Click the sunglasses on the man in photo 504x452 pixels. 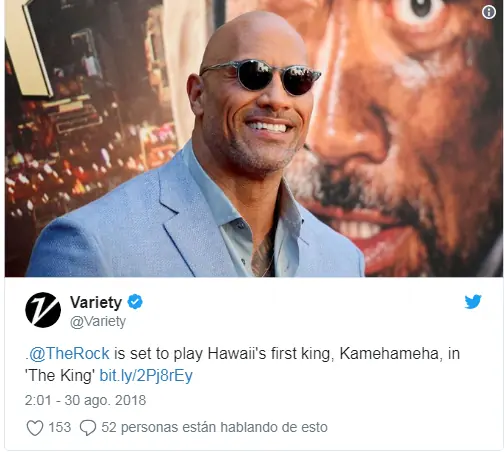[261, 76]
